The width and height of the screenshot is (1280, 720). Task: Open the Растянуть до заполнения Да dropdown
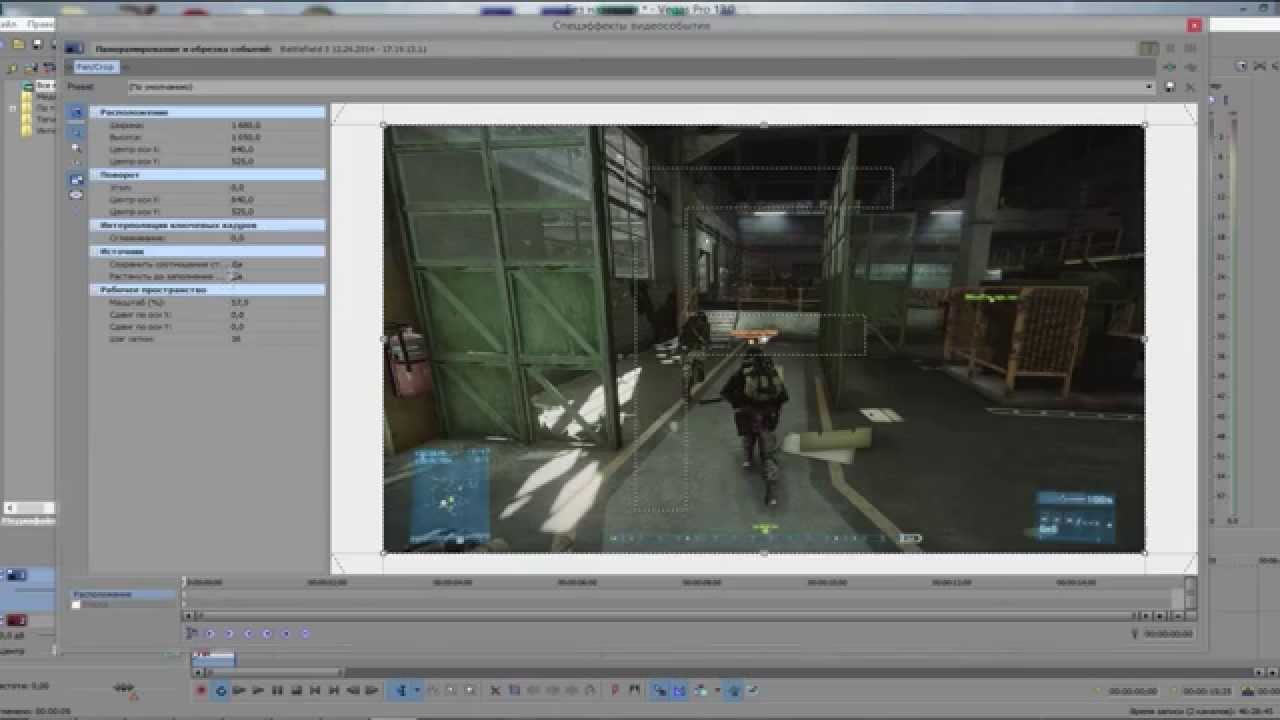(x=237, y=275)
